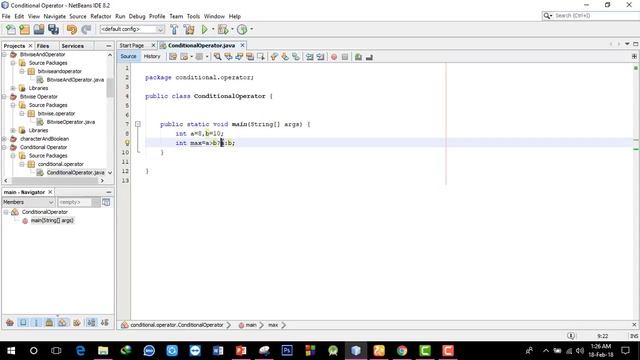This screenshot has height=360, width=640.
Task: Click the Stop Macro Recording square icon
Action: click(345, 57)
